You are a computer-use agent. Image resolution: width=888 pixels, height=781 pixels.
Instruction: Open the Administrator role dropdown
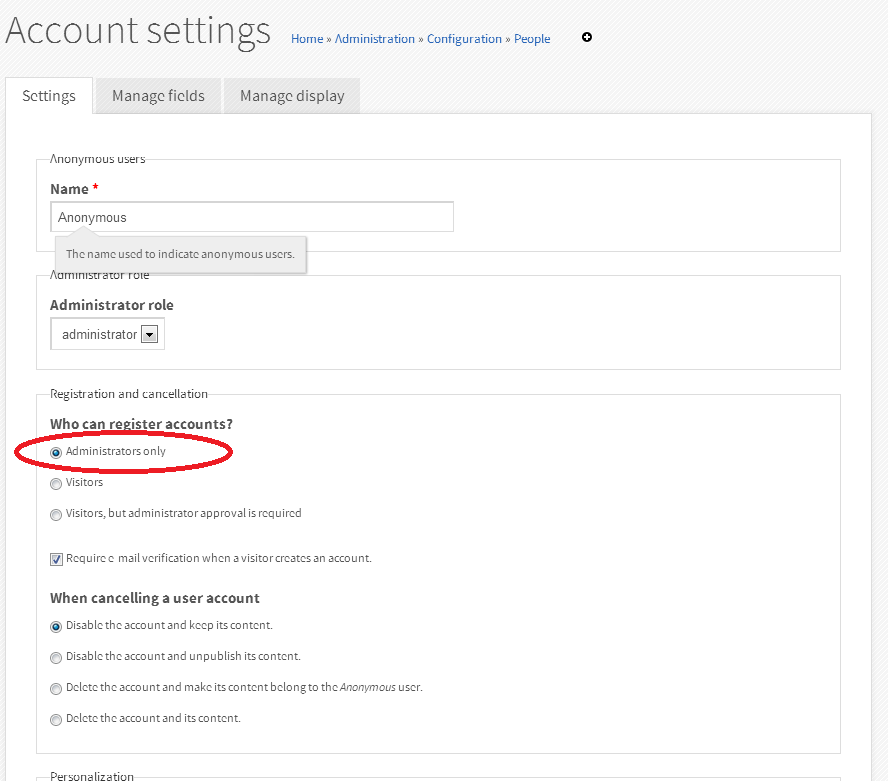[108, 334]
